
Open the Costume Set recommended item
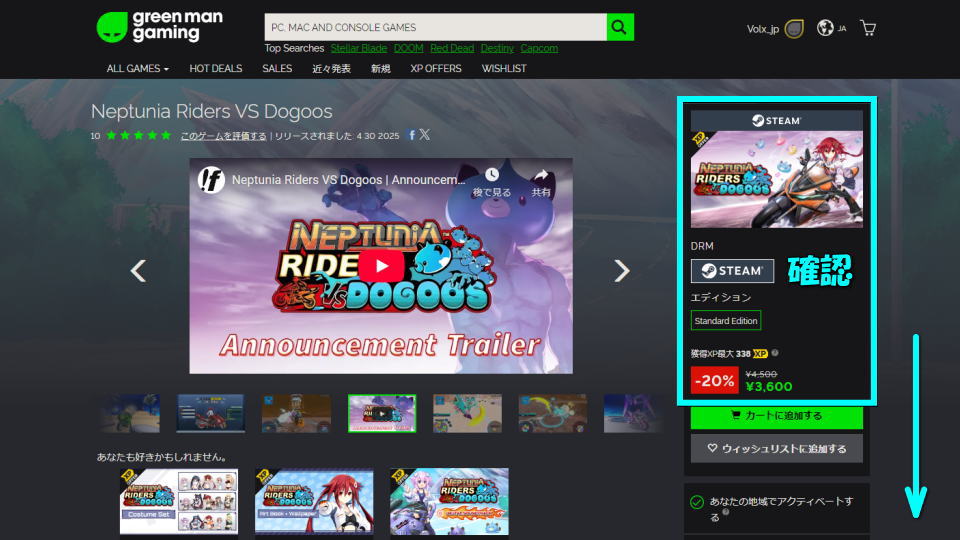pyautogui.click(x=179, y=501)
